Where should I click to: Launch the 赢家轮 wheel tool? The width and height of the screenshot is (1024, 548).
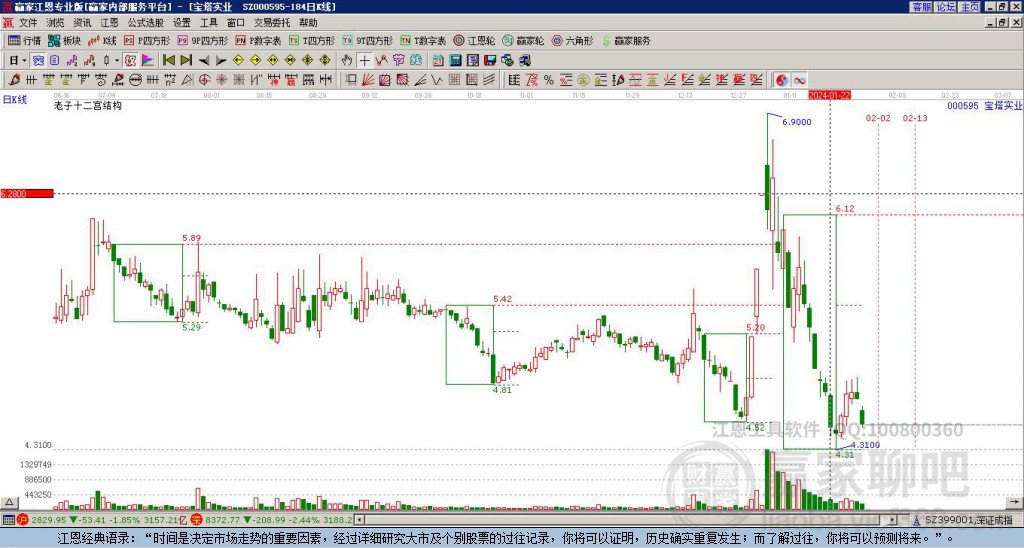[x=523, y=41]
